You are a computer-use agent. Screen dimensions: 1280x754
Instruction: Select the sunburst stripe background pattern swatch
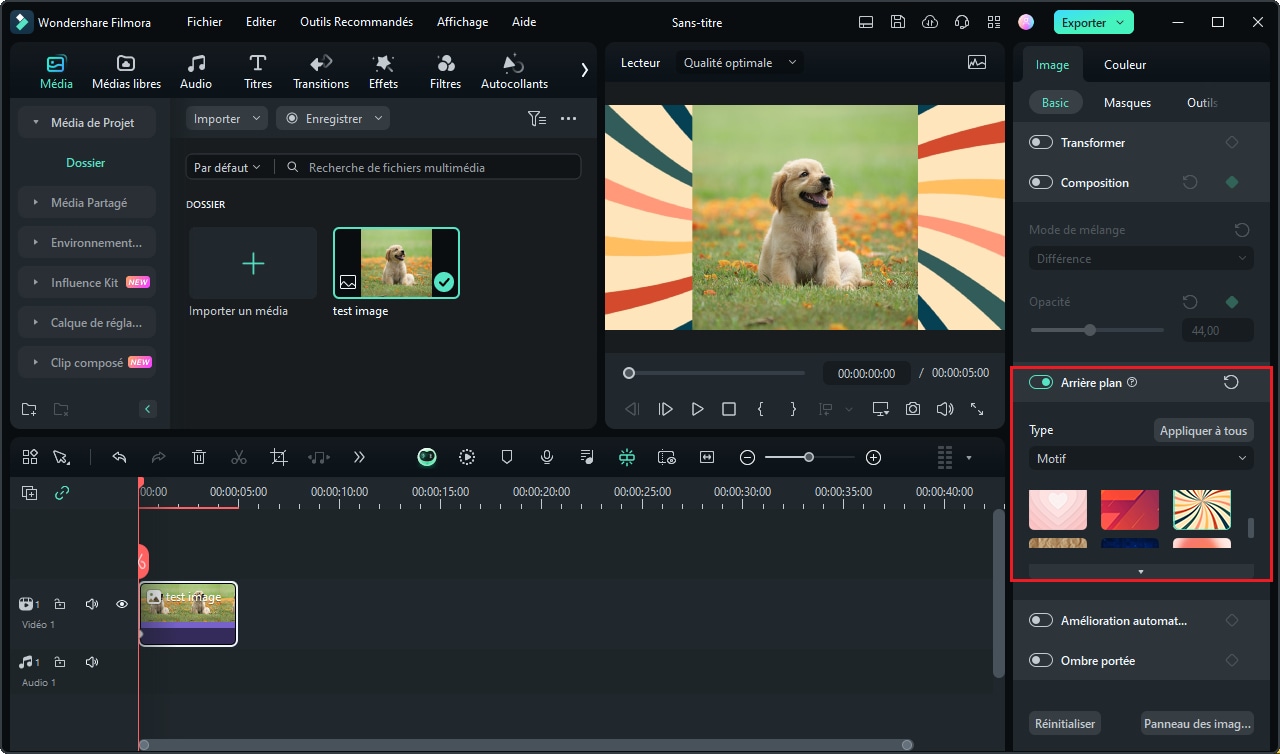click(1201, 510)
